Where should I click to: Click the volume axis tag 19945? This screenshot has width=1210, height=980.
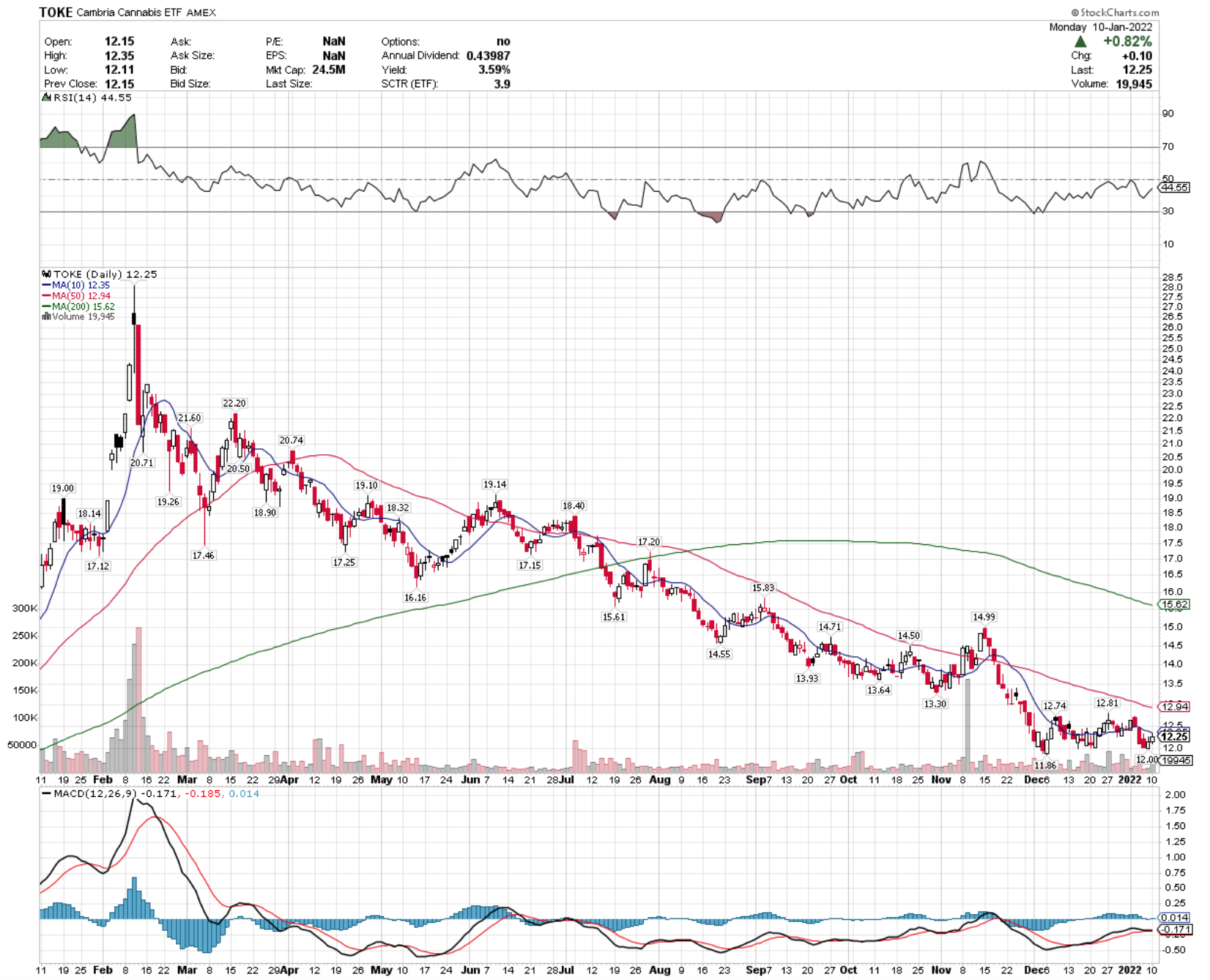point(1176,760)
